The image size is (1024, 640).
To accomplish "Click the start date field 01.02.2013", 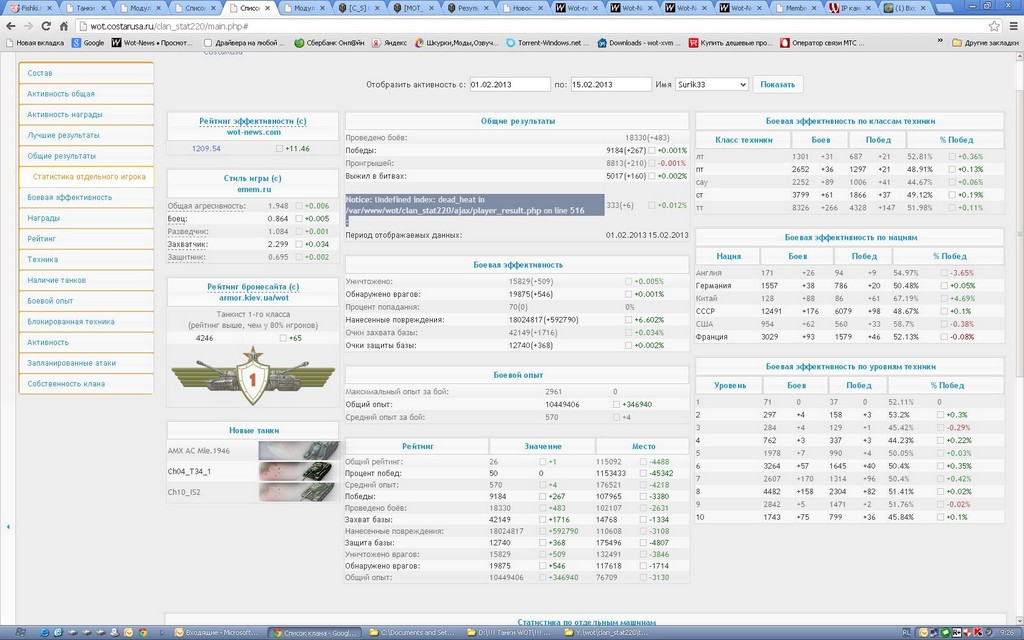I will pos(509,85).
